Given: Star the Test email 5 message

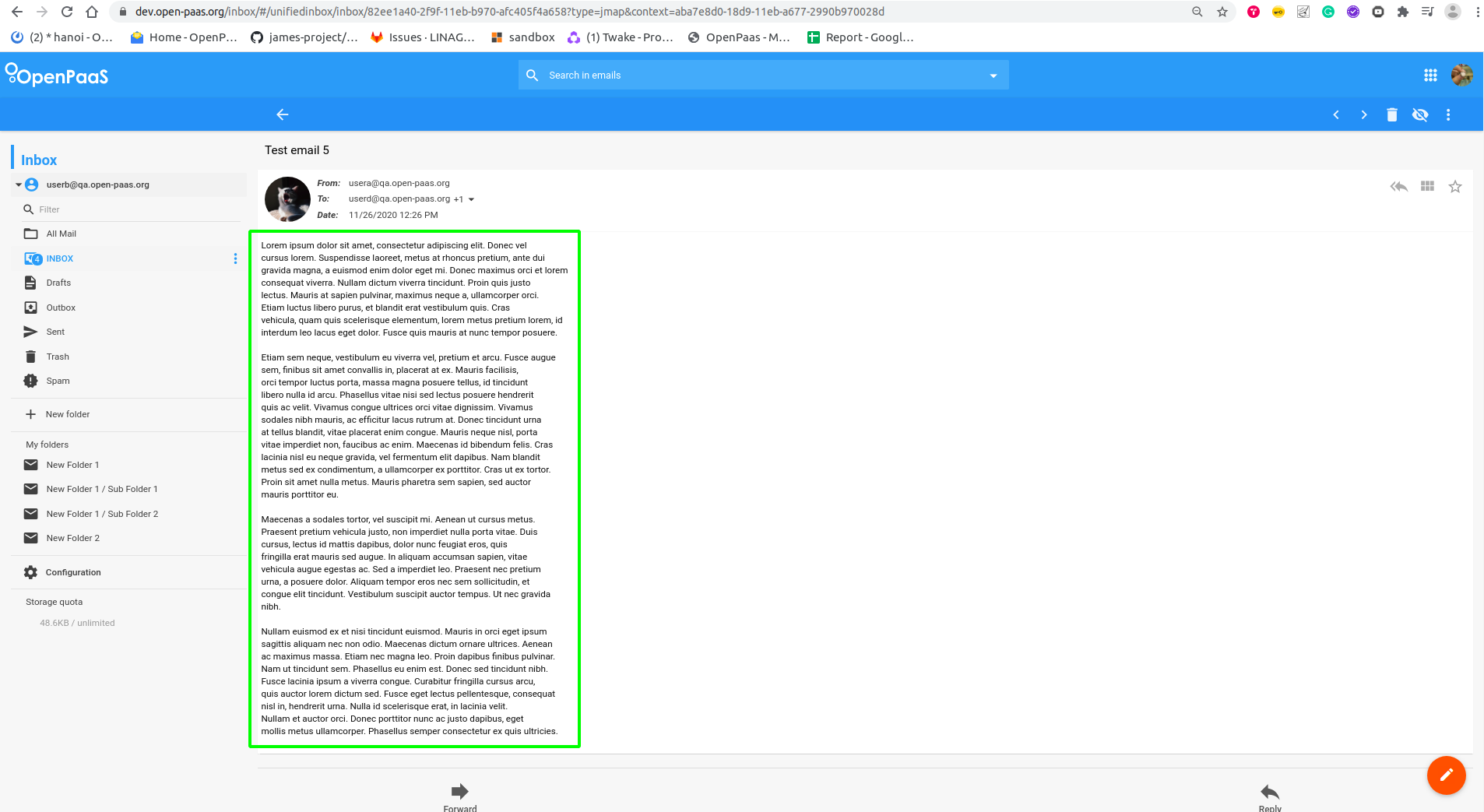Looking at the screenshot, I should pyautogui.click(x=1454, y=186).
